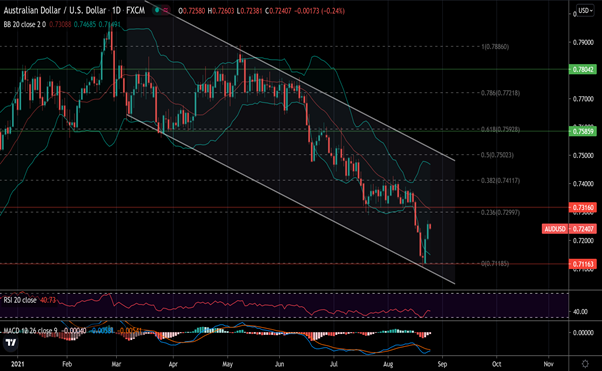Click the 0.77000 price axis tick
Screen dimensions: 602x371
[583, 99]
